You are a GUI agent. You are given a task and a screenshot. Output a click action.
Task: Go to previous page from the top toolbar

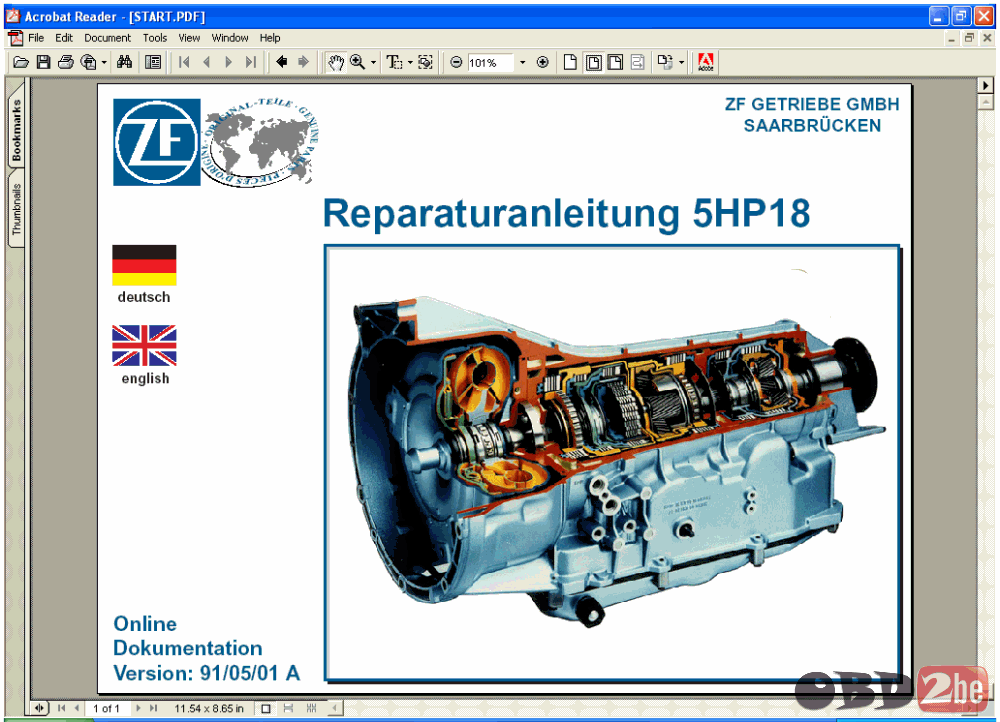pyautogui.click(x=206, y=63)
